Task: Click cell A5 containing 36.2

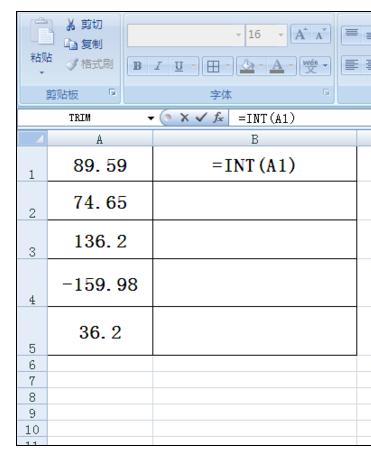Action: coord(100,331)
